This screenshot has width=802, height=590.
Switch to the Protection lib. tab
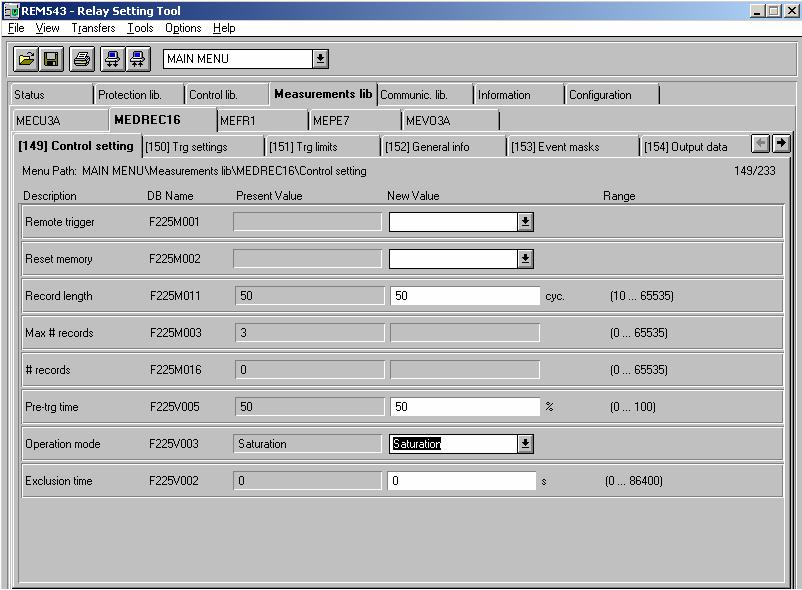click(x=139, y=95)
